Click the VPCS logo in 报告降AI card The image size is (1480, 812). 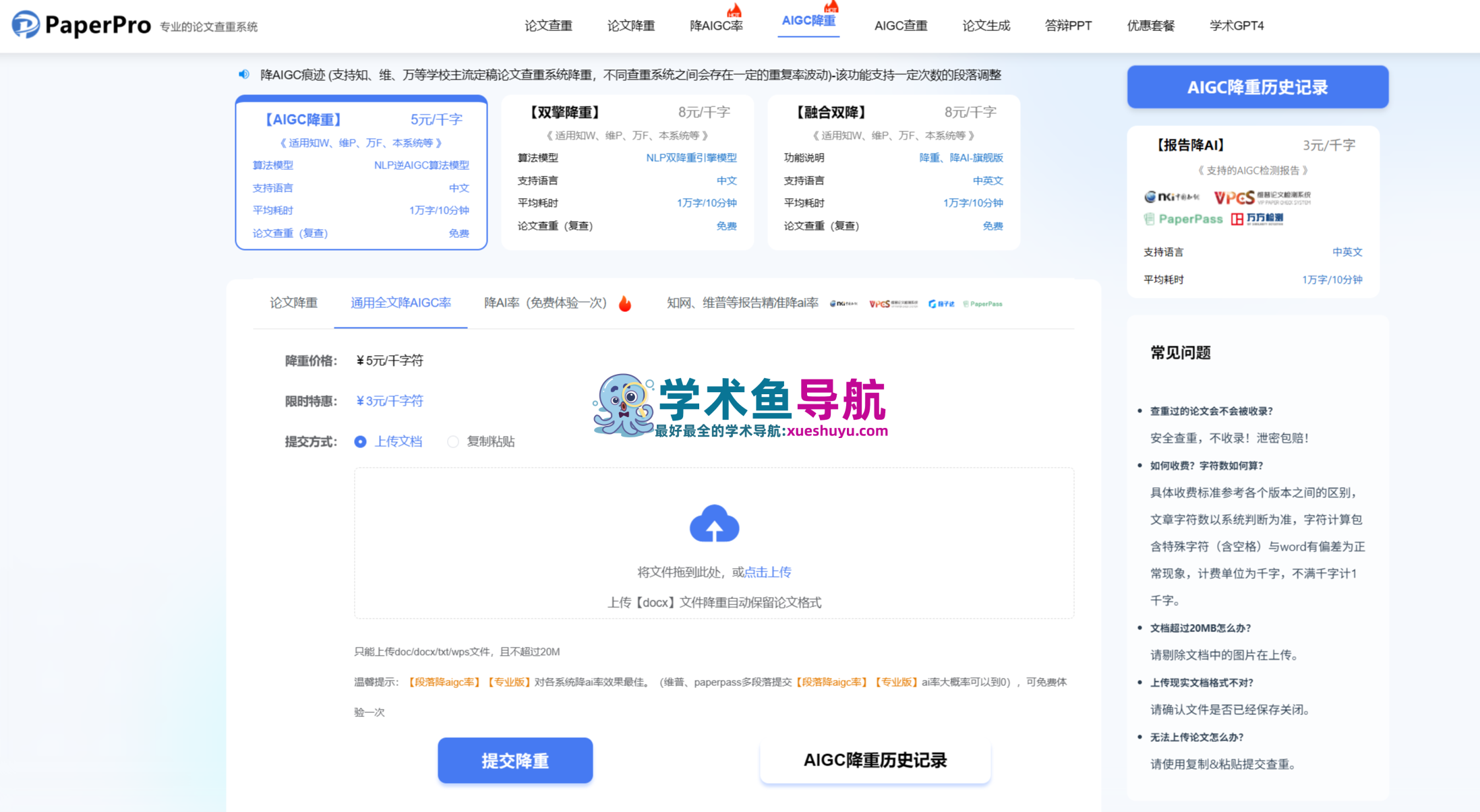click(x=1262, y=197)
